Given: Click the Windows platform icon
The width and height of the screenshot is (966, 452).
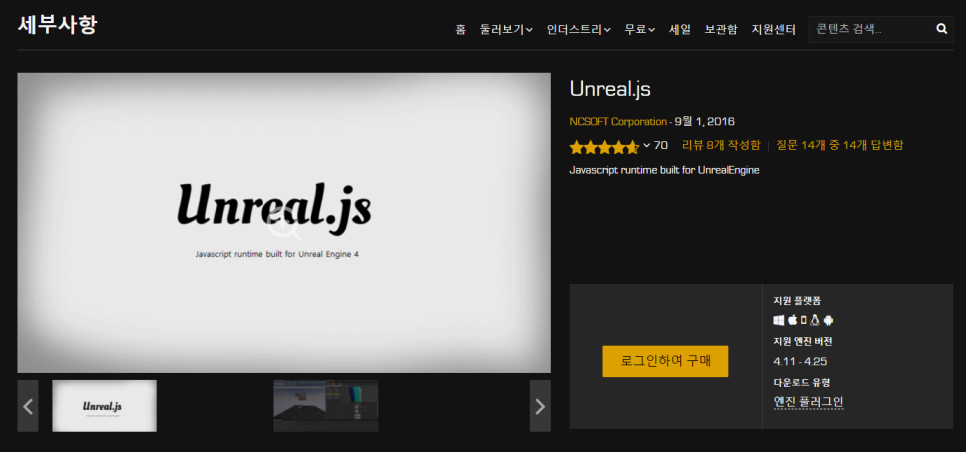Looking at the screenshot, I should pos(779,320).
